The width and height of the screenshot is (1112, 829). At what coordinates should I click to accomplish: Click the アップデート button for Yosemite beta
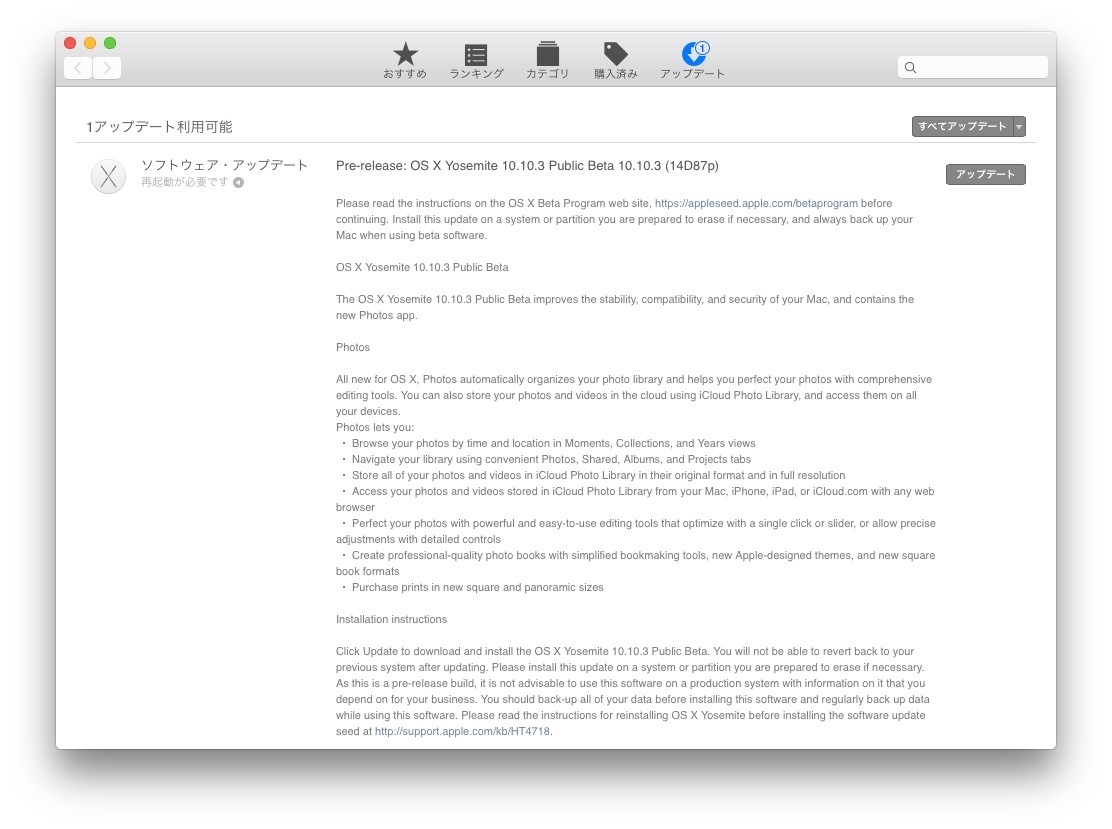coord(986,174)
